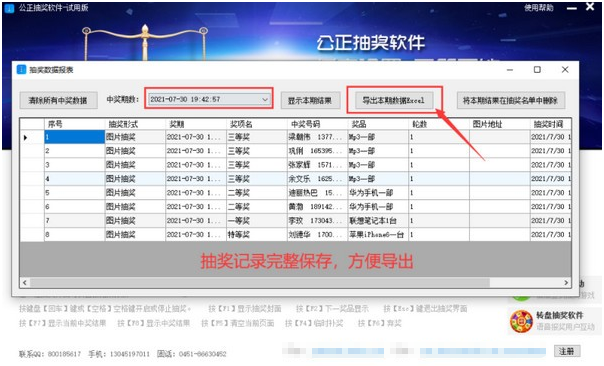Sort by the 抽奖时间 column header

tap(550, 124)
